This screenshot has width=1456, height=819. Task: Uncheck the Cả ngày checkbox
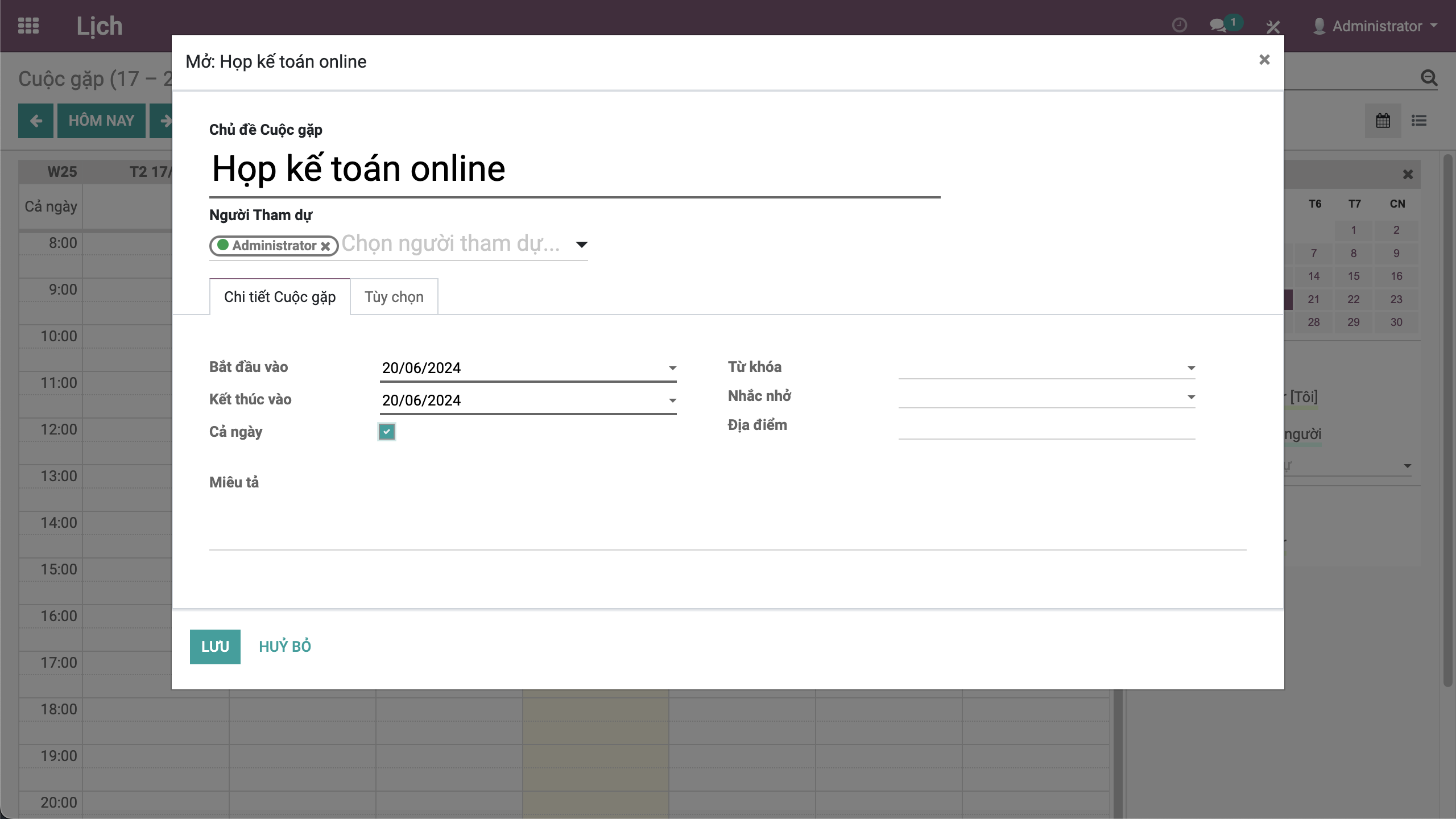coord(387,432)
